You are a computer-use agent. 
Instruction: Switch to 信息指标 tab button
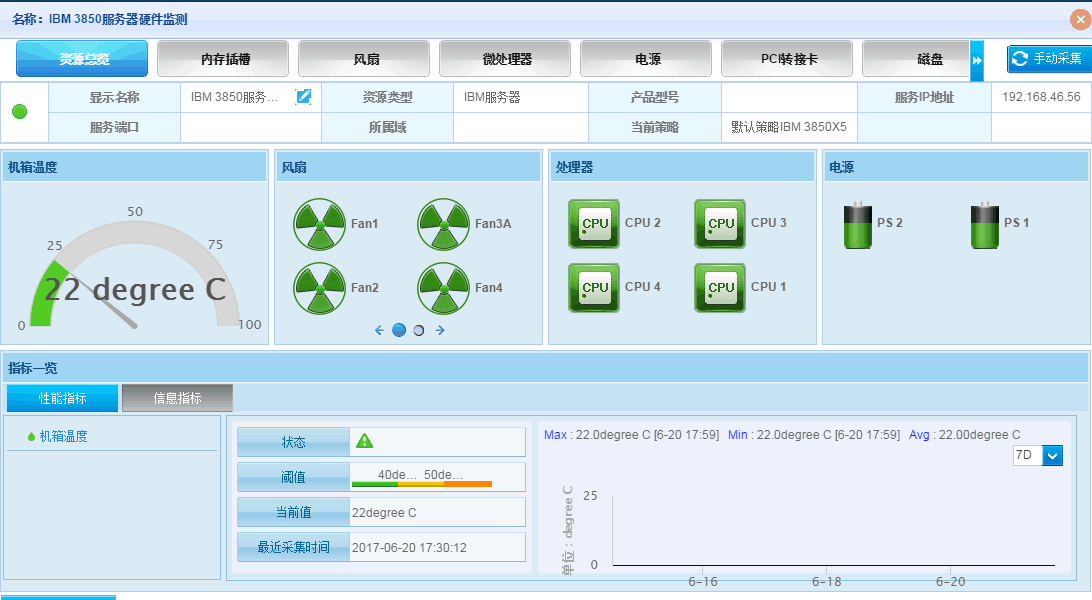(177, 398)
